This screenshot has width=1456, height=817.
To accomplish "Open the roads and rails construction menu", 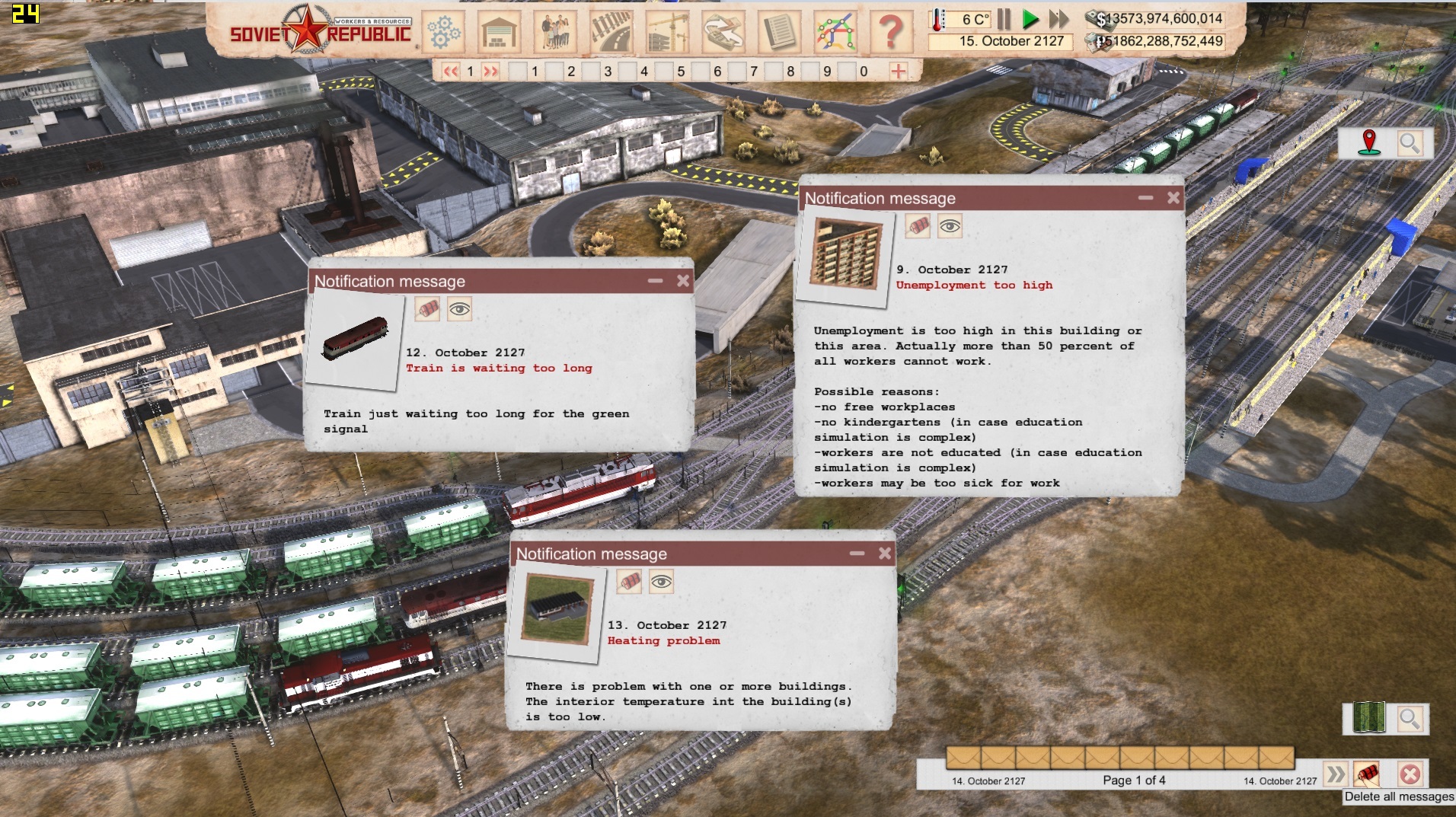I will [611, 32].
